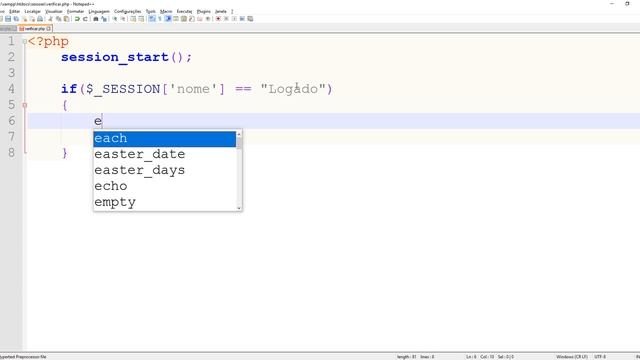Open the Editar menu
Image resolution: width=640 pixels, height=360 pixels.
pos(15,11)
